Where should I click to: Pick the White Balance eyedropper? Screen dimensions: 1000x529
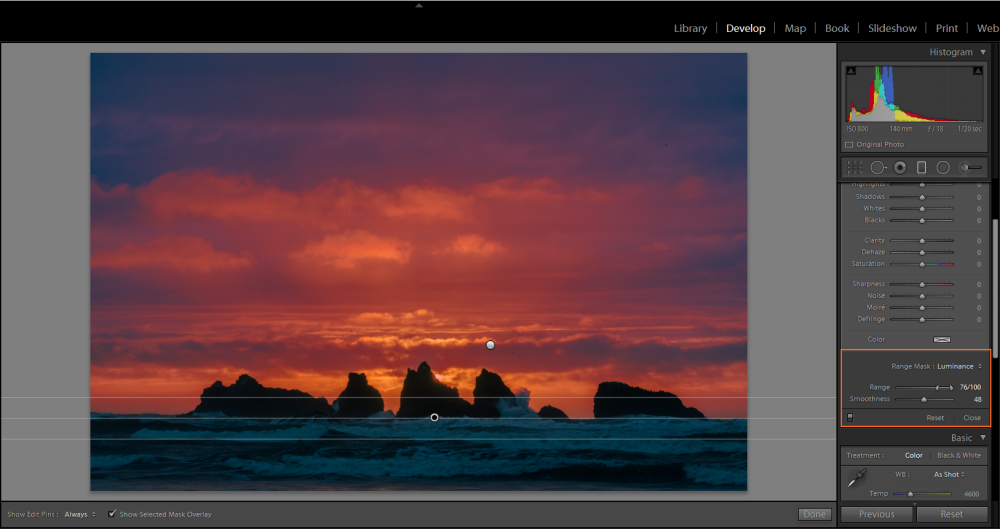pos(857,478)
